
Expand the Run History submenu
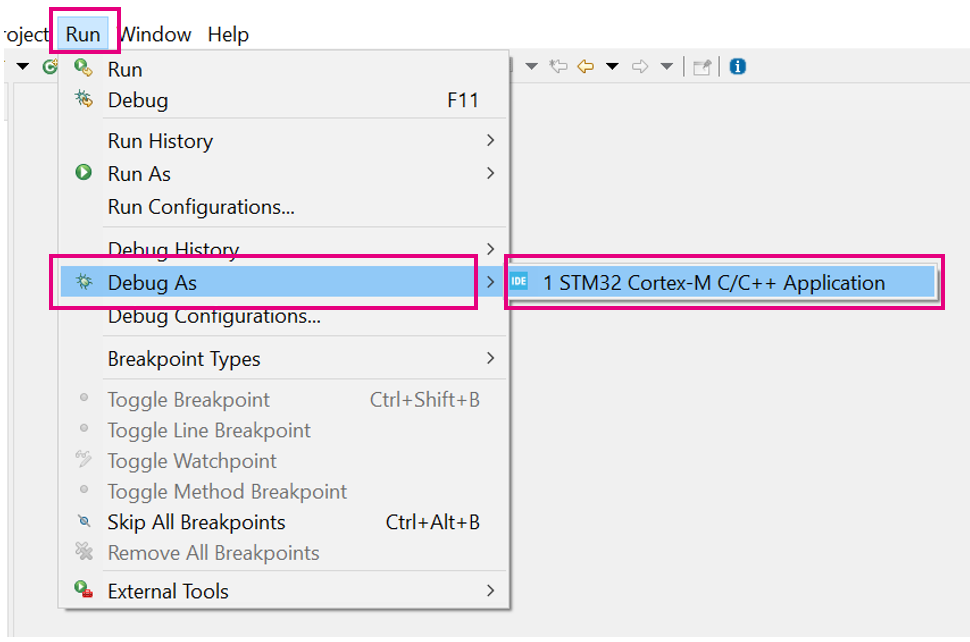click(x=160, y=141)
